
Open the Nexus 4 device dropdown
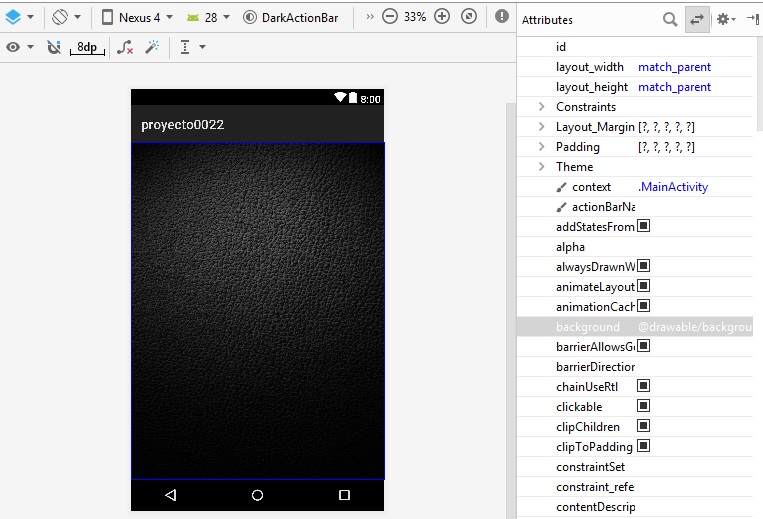click(138, 17)
